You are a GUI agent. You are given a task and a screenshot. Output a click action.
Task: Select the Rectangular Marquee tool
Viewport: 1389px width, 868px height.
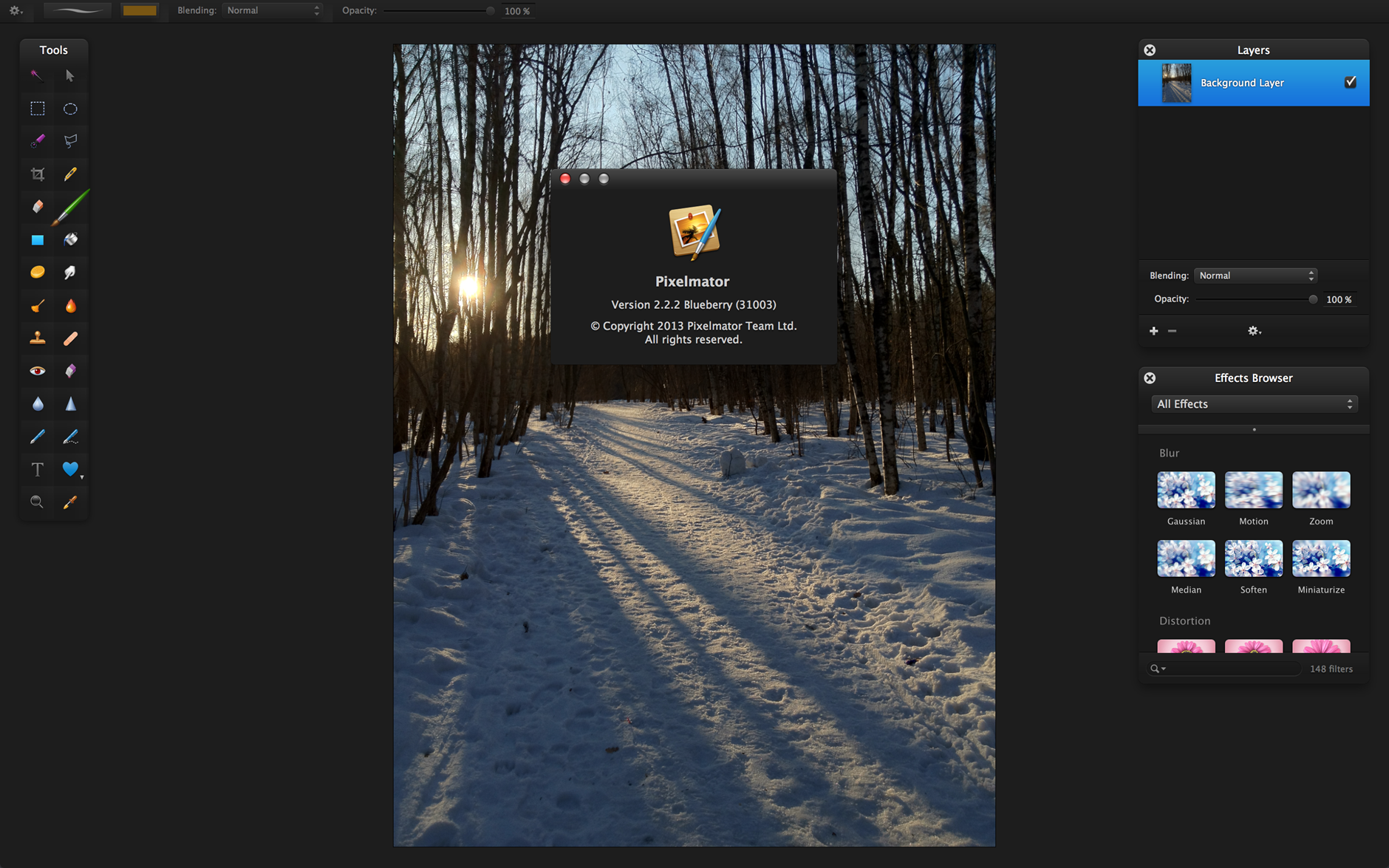point(37,109)
